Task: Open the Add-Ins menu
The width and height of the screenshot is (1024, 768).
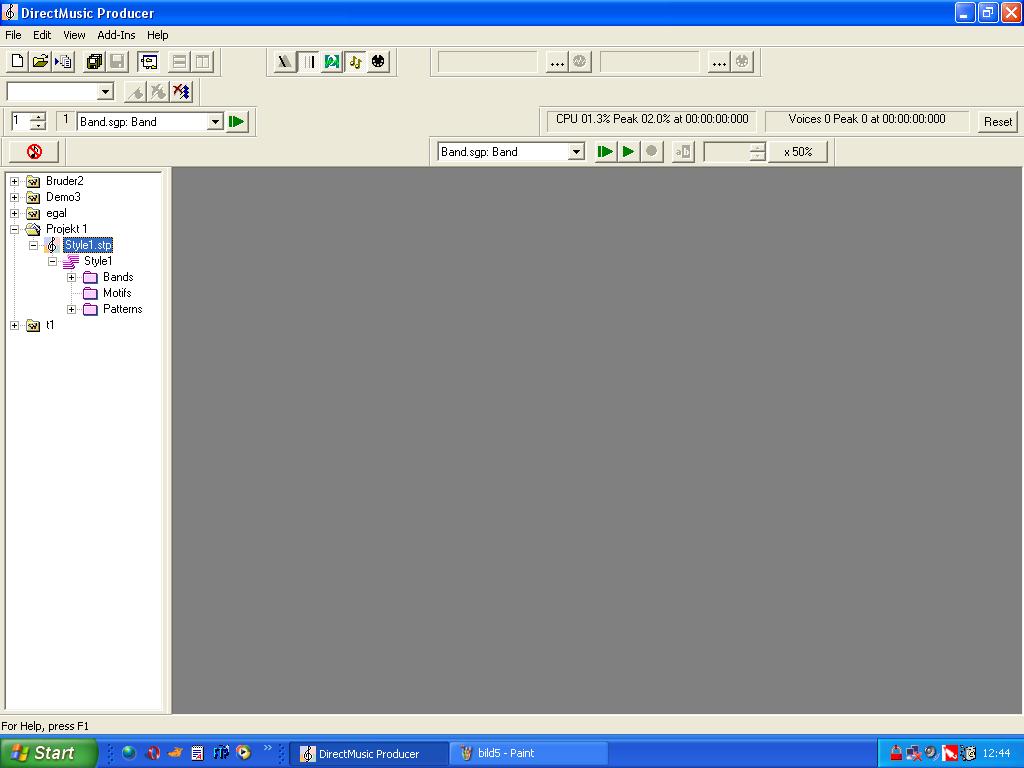Action: point(116,35)
